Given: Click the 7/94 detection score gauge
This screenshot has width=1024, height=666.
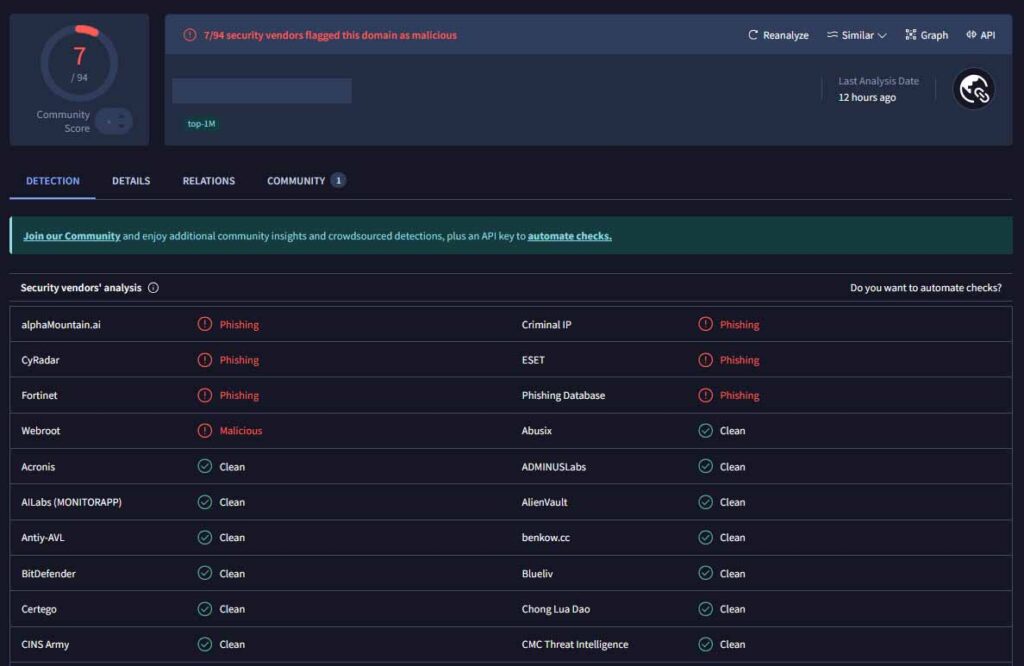Looking at the screenshot, I should click(x=79, y=63).
